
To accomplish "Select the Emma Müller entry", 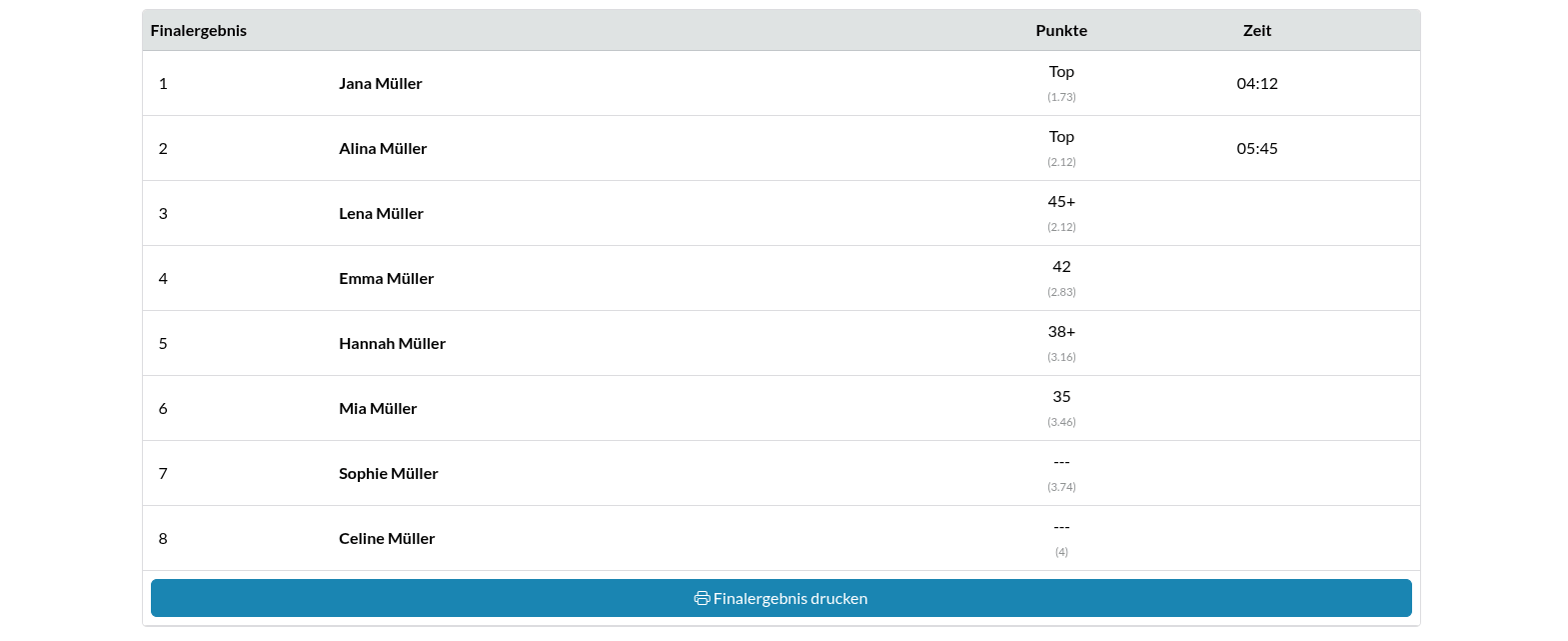I will click(386, 279).
